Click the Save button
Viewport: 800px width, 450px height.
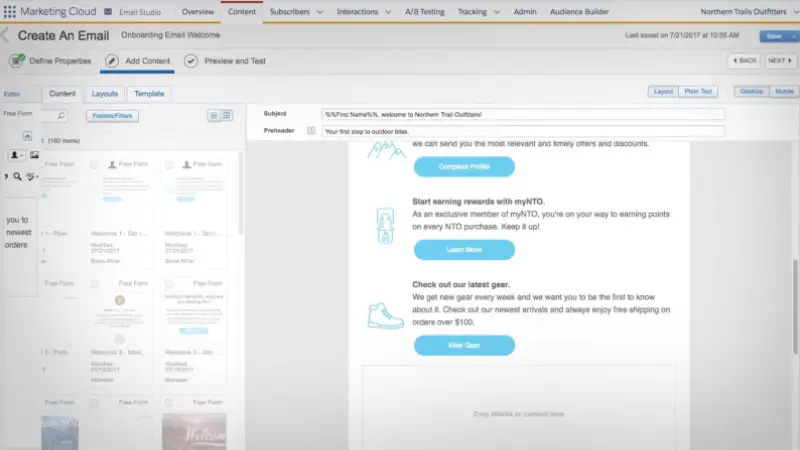coord(774,36)
